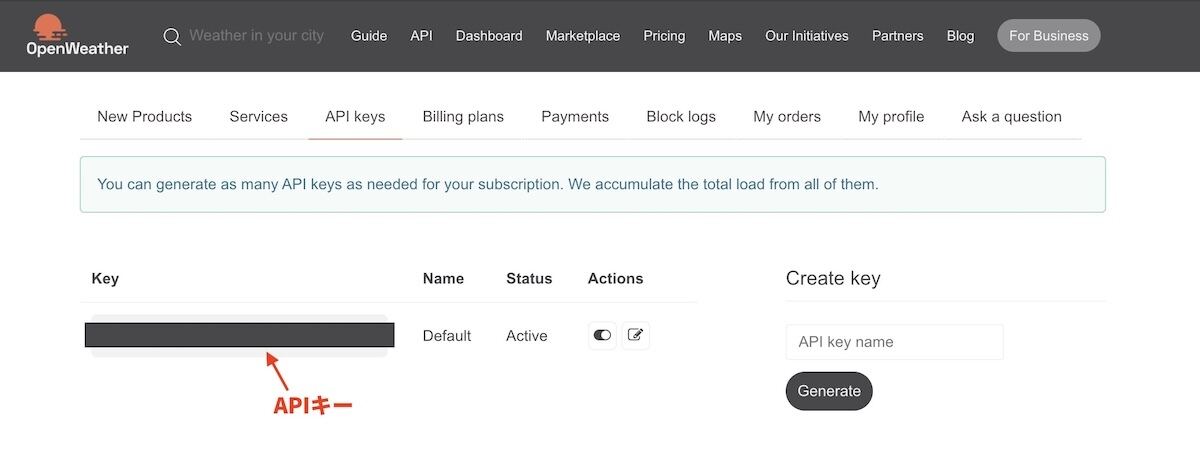The height and width of the screenshot is (467, 1200).
Task: Click the Weather in your city search box
Action: click(257, 35)
